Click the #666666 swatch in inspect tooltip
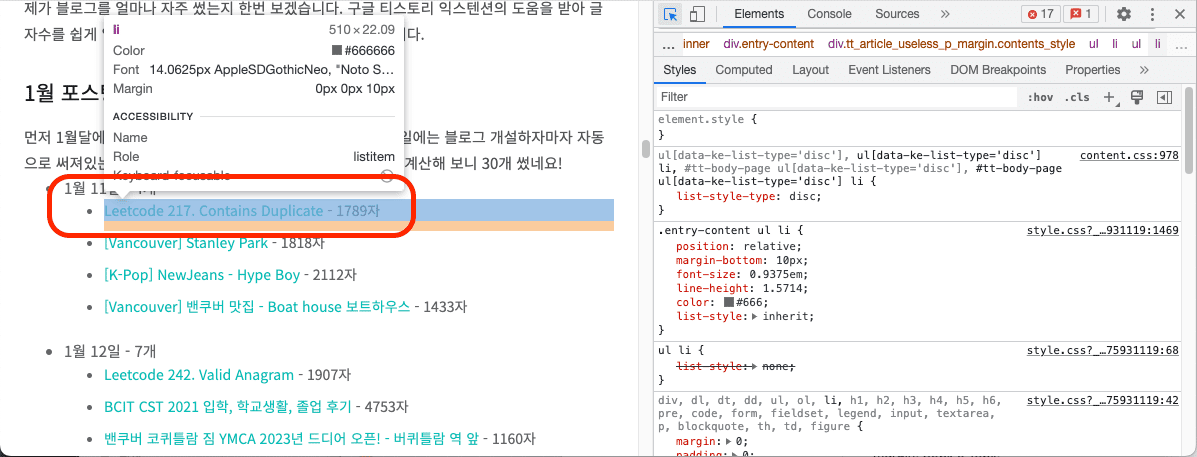This screenshot has height=457, width=1197. tap(337, 50)
